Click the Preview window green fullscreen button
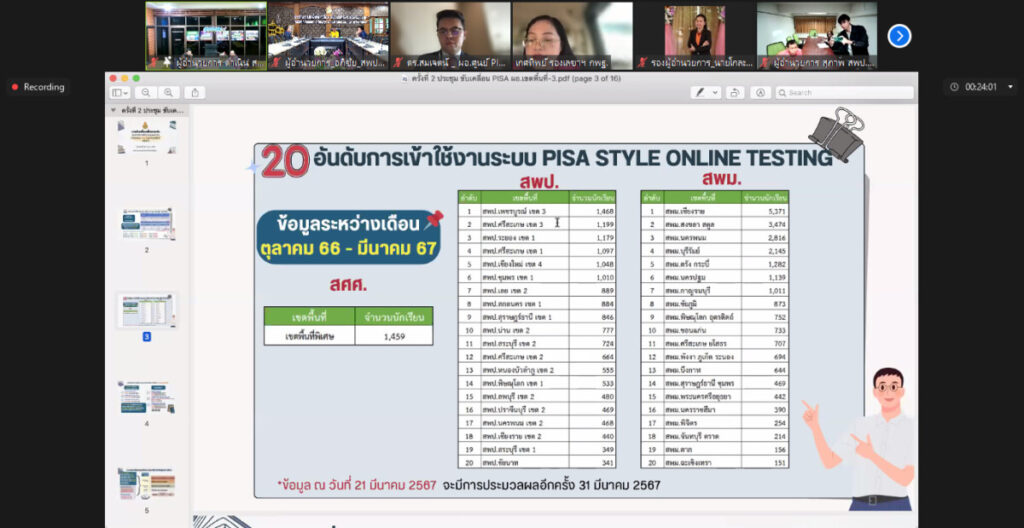Screen dimensions: 1024x528 [136, 78]
